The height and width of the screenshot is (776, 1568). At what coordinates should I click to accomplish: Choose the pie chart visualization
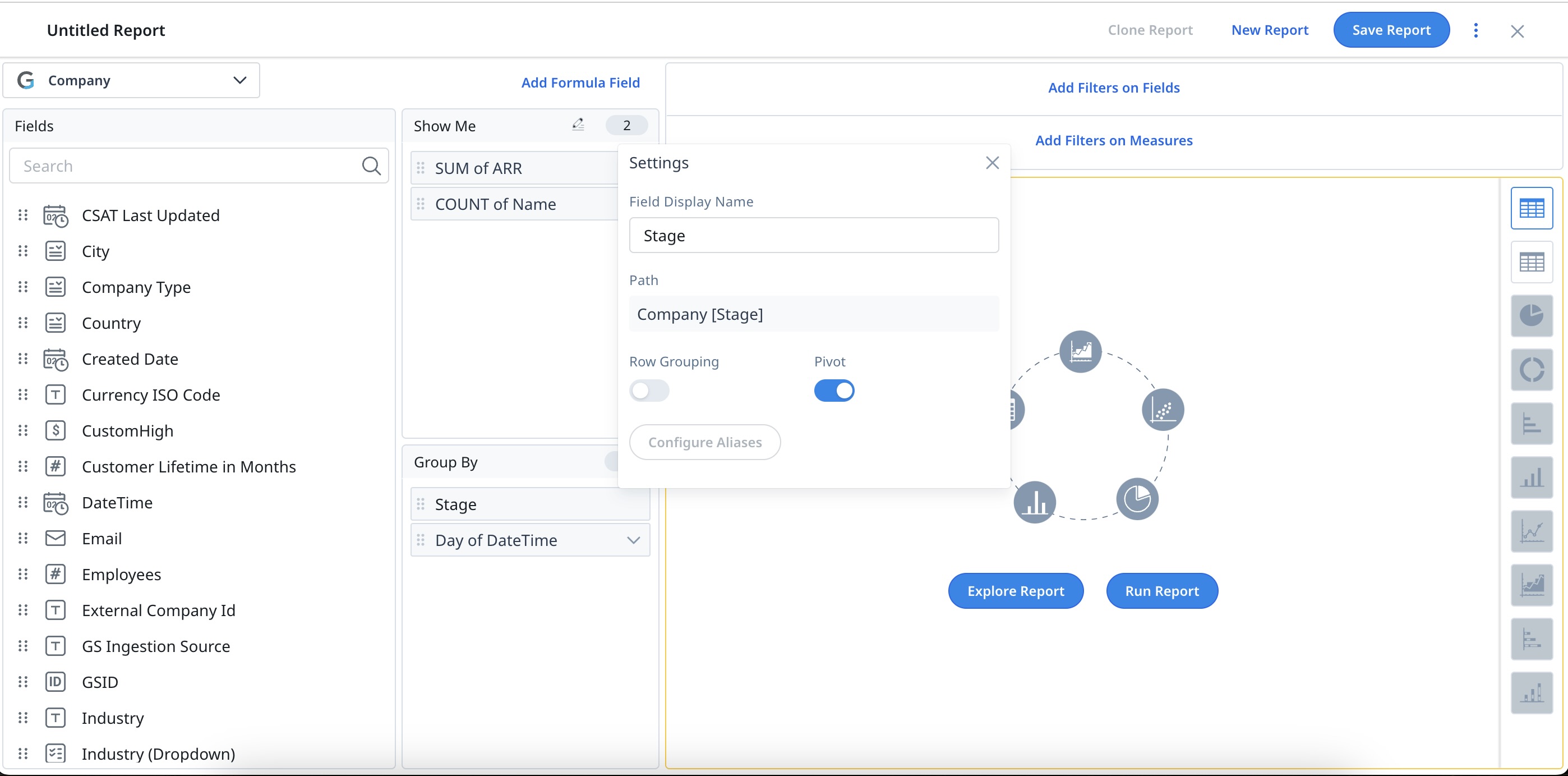pos(1532,316)
